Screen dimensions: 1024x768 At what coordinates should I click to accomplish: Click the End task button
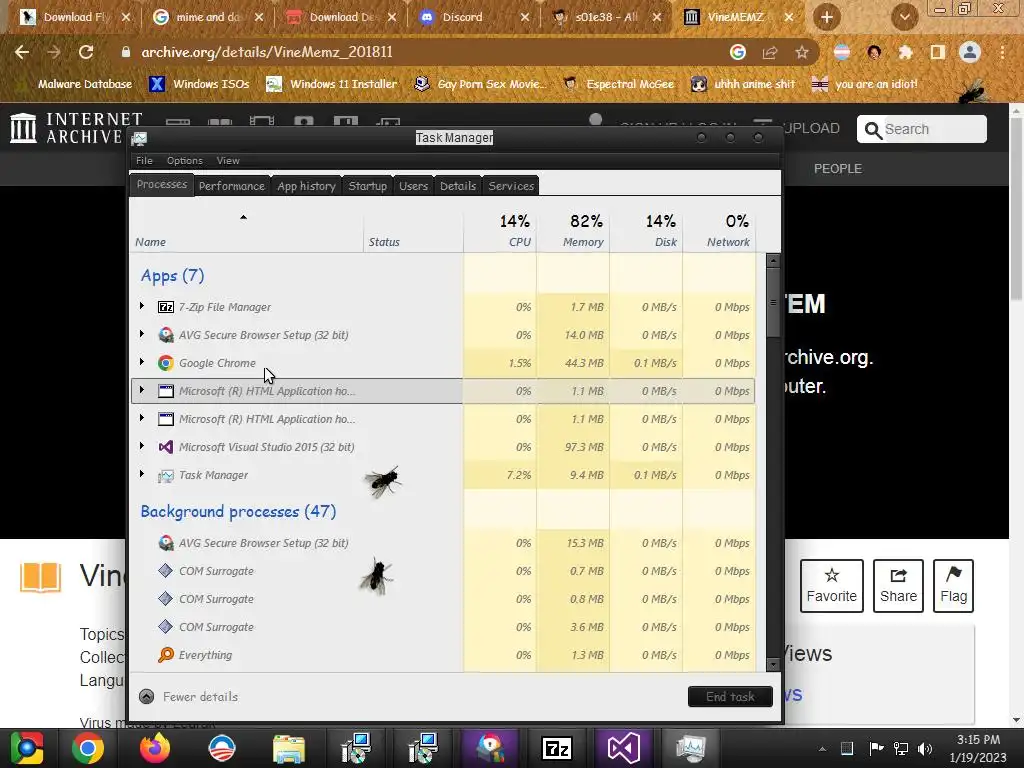pyautogui.click(x=730, y=697)
